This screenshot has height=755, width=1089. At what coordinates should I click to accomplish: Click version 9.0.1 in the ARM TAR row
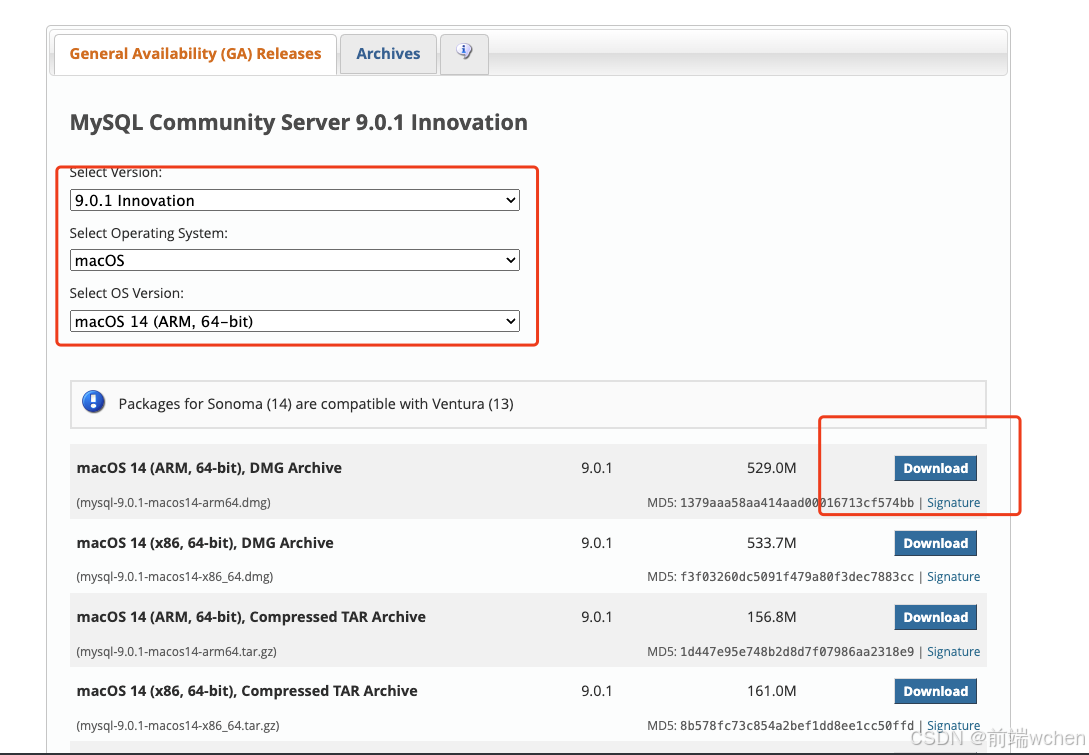pyautogui.click(x=597, y=617)
